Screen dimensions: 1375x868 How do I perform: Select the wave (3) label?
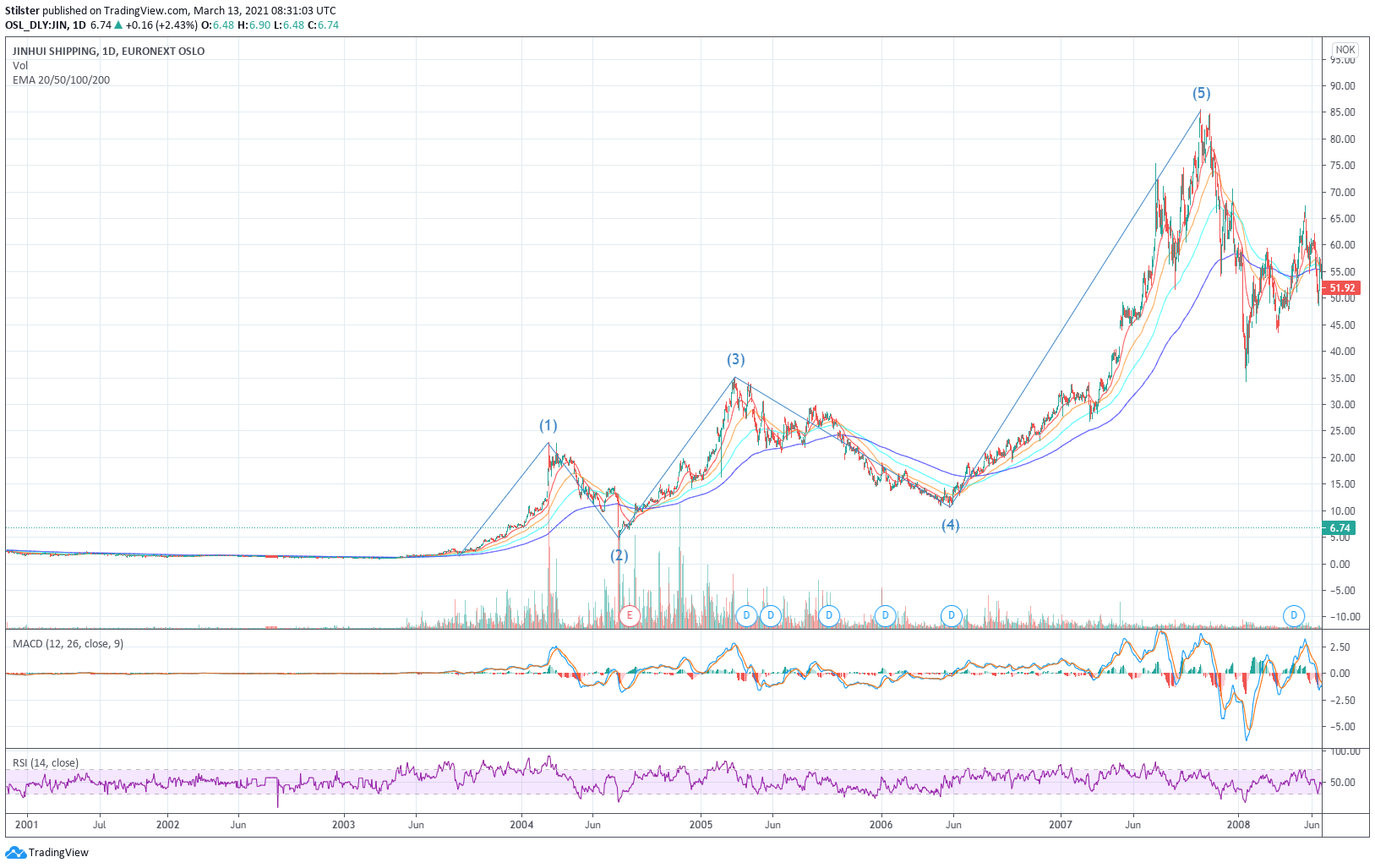(736, 359)
